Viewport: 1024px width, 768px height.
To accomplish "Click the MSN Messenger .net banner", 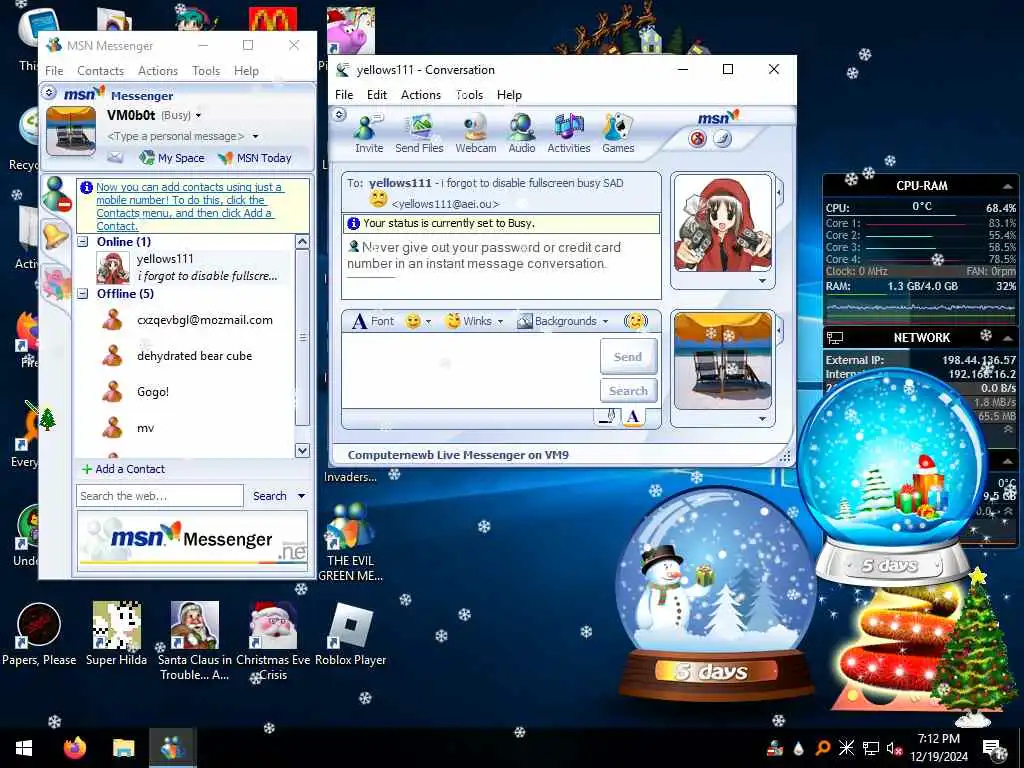I will point(193,539).
